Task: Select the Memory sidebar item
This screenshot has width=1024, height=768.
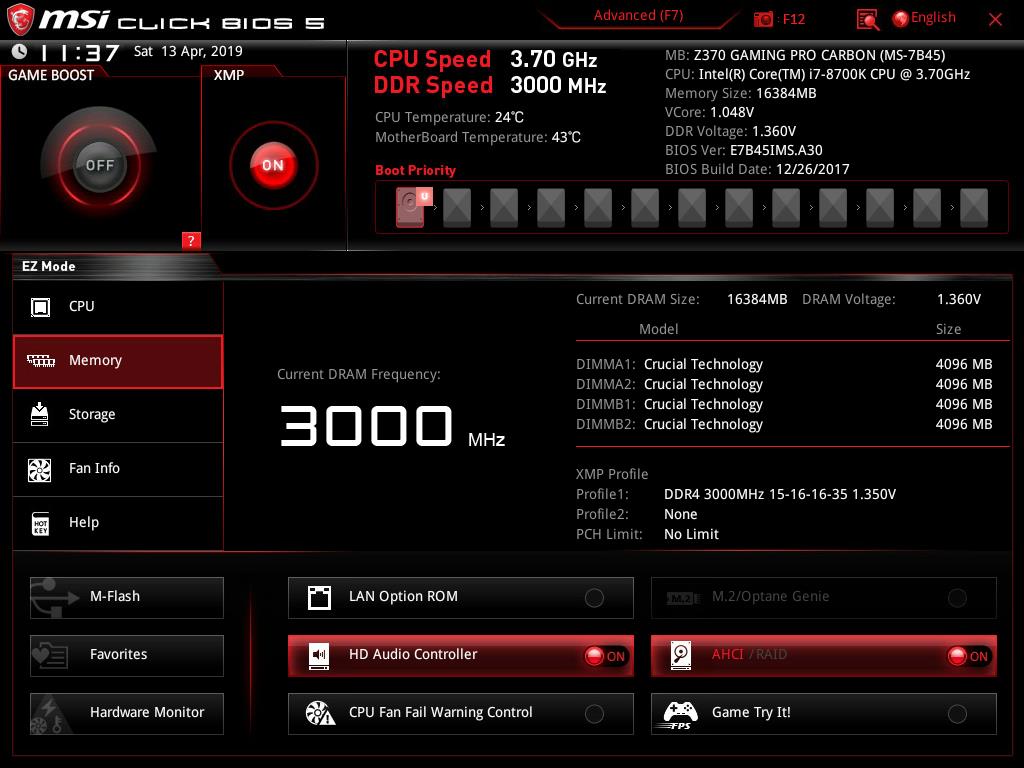Action: [x=118, y=361]
